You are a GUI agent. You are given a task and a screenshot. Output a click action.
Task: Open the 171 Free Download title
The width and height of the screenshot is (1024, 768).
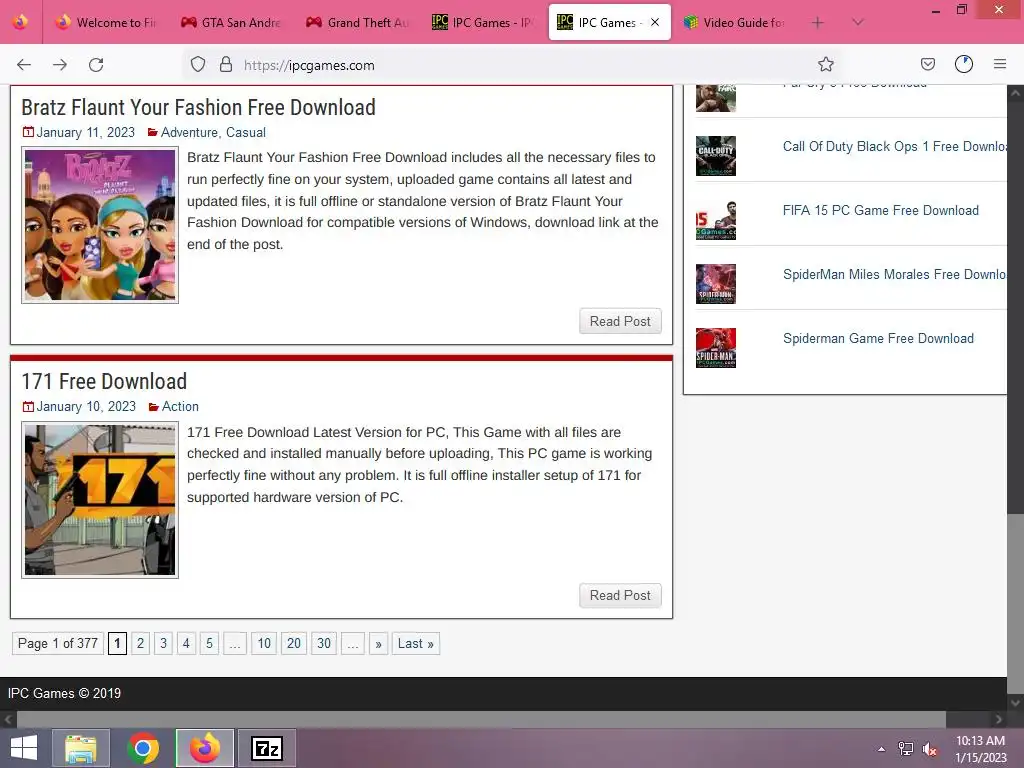(104, 381)
